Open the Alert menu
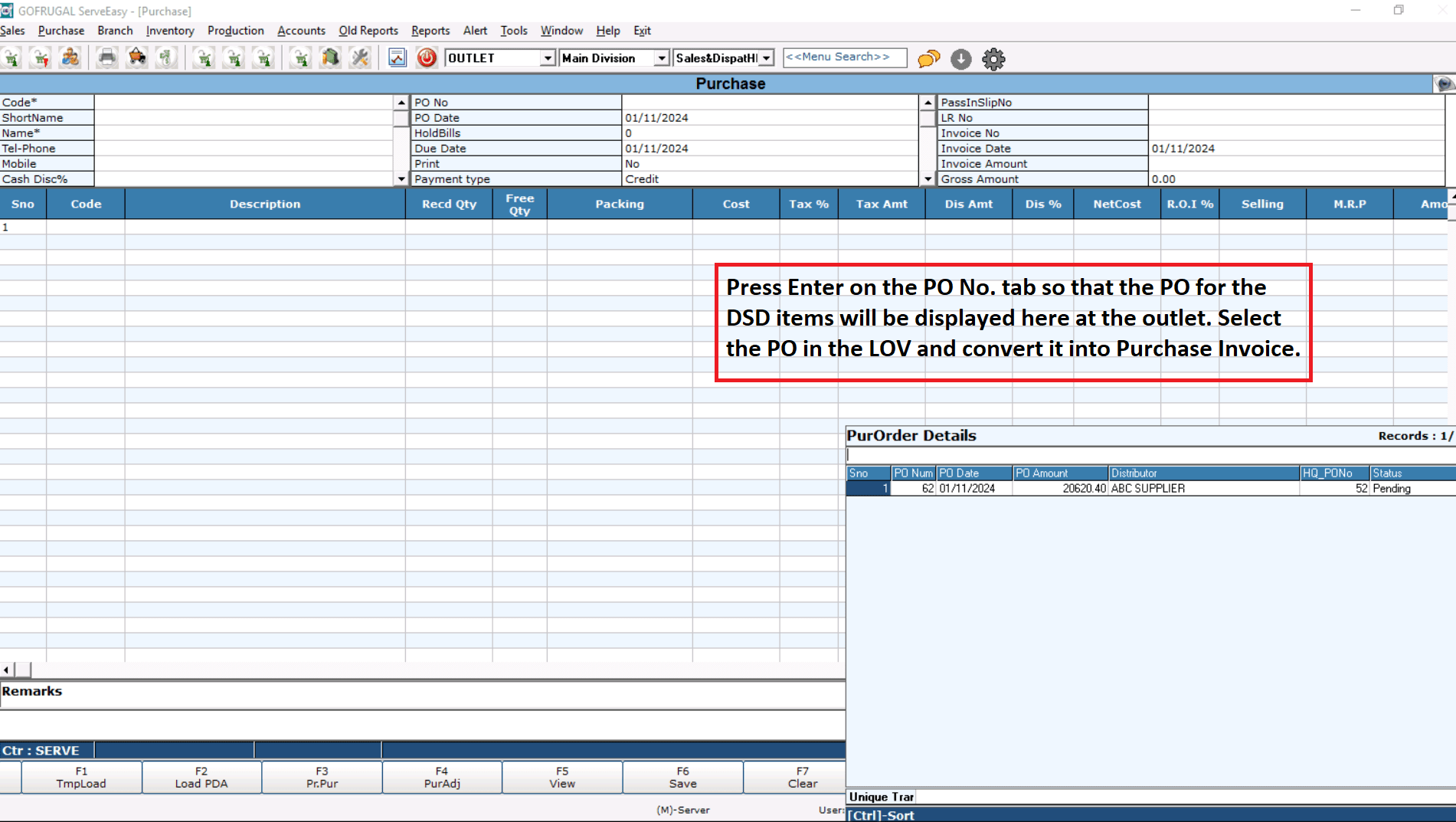This screenshot has height=822, width=1456. coord(475,31)
